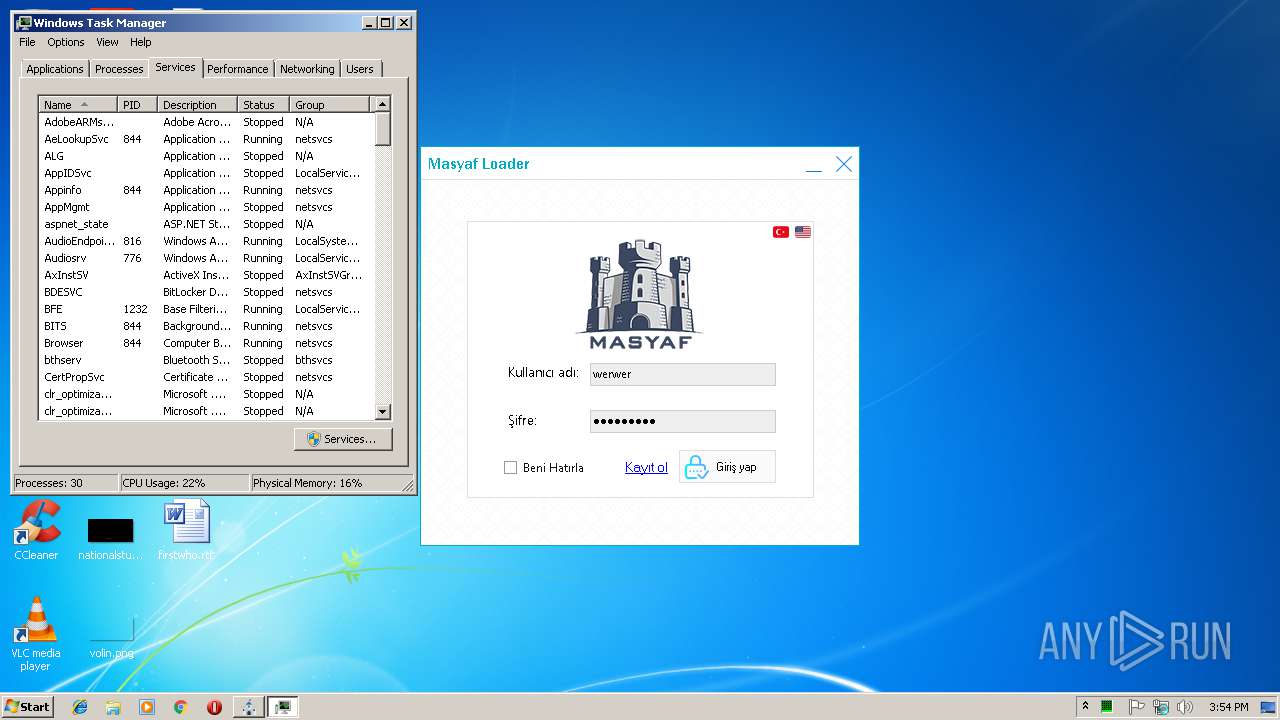This screenshot has width=1280, height=720.
Task: Select the aspnet_state service row
Action: point(206,224)
